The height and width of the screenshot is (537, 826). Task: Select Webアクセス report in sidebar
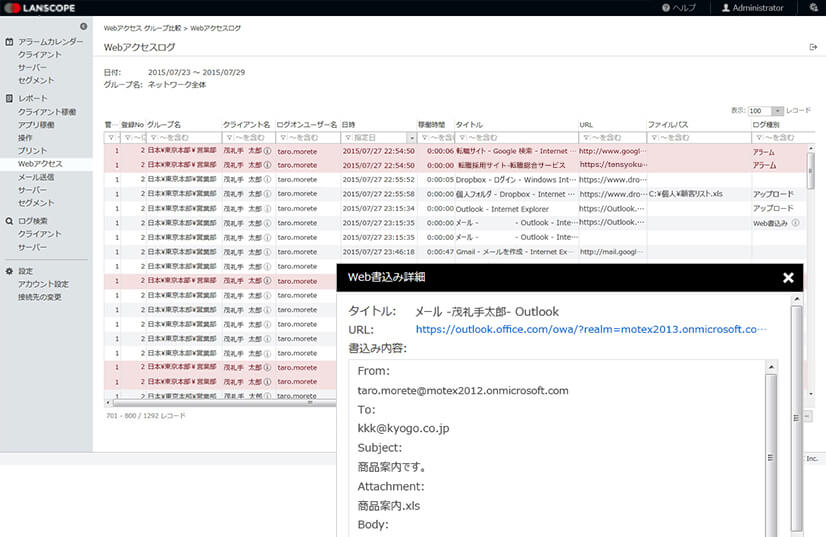pos(40,164)
